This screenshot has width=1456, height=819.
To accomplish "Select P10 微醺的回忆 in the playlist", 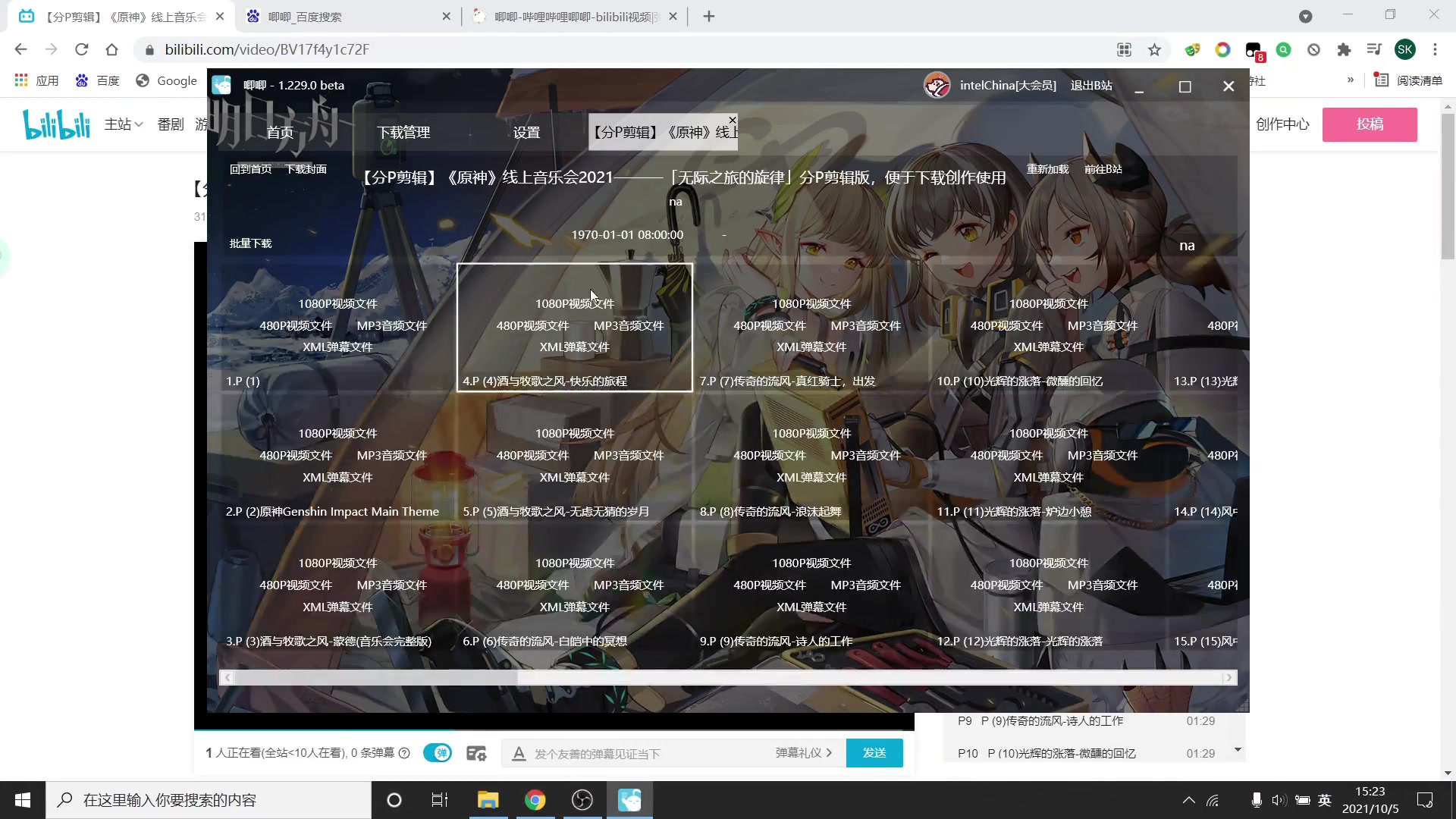I will tap(1085, 754).
